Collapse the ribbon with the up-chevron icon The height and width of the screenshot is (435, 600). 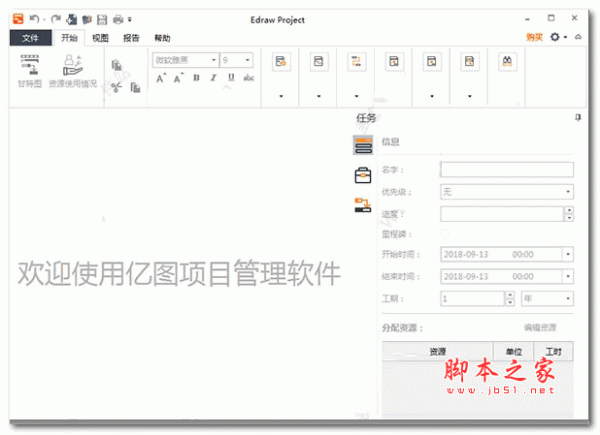pos(578,37)
